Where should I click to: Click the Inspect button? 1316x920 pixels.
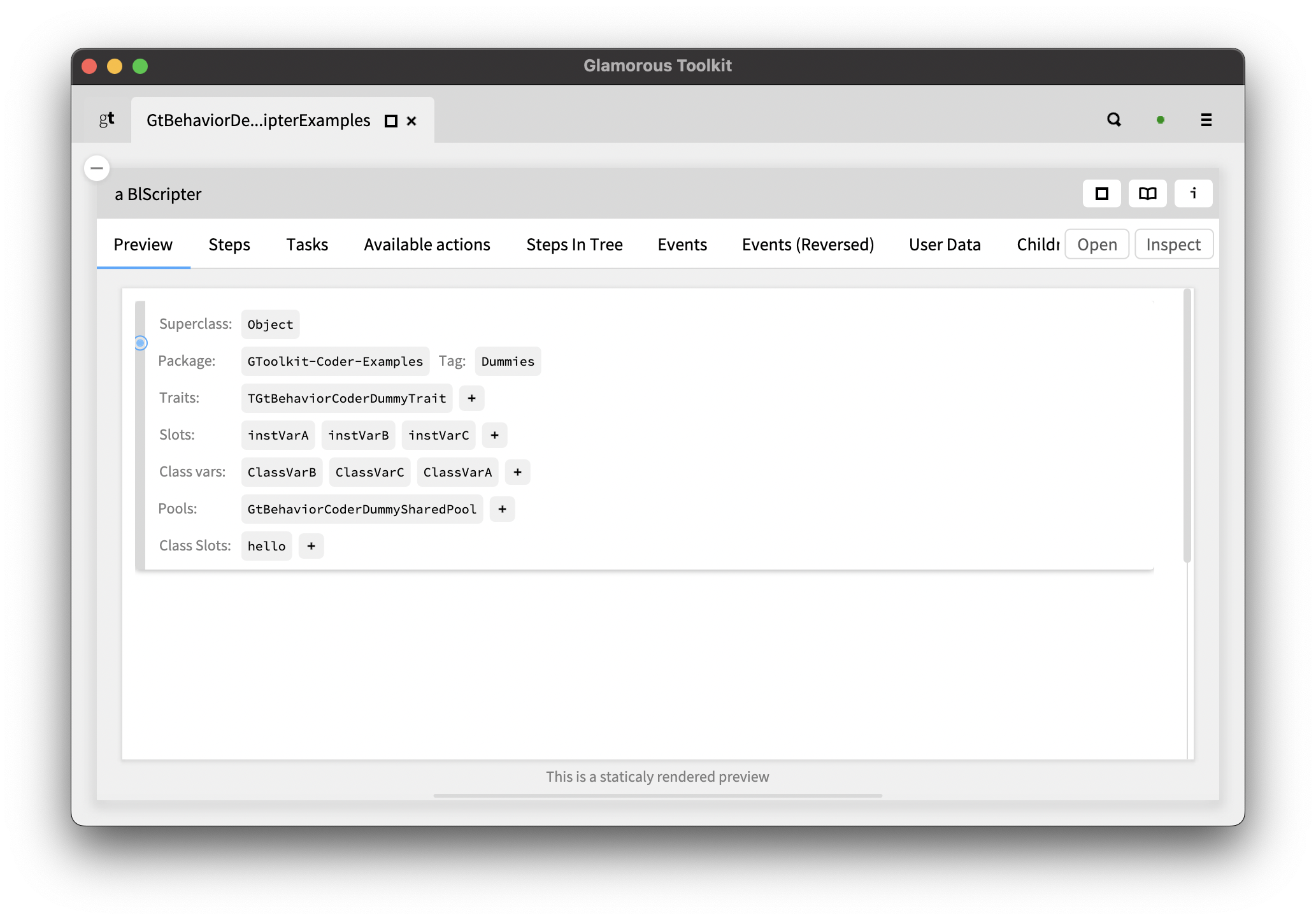coord(1173,244)
